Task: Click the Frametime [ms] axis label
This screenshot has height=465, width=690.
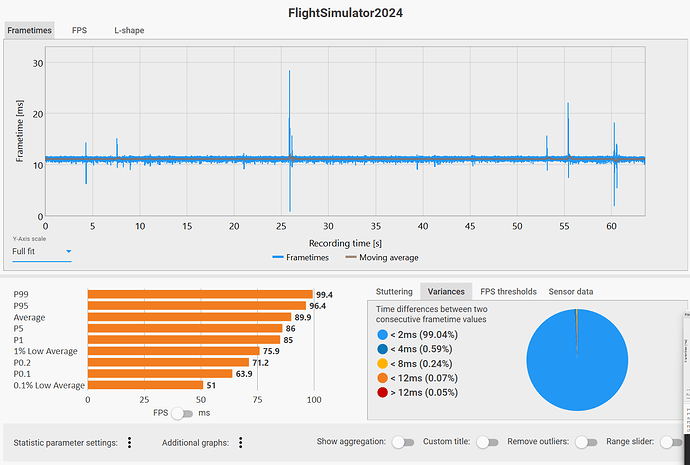Action: (20, 131)
